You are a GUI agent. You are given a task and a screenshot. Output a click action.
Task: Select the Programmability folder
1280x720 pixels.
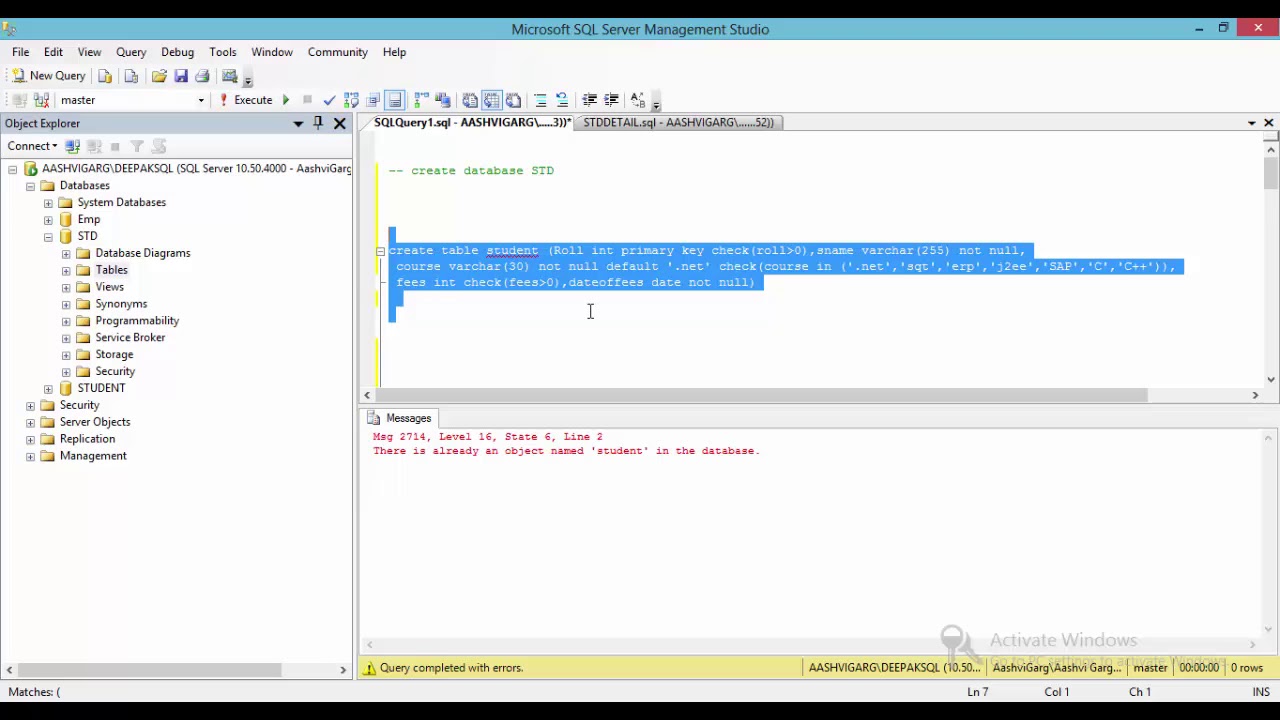click(x=137, y=320)
